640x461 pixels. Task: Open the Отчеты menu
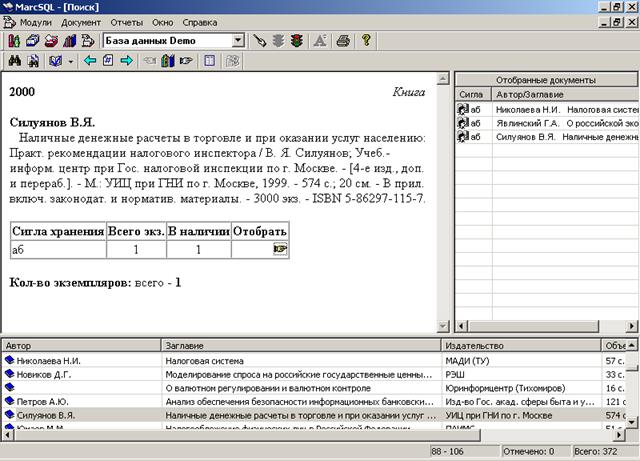(x=126, y=21)
